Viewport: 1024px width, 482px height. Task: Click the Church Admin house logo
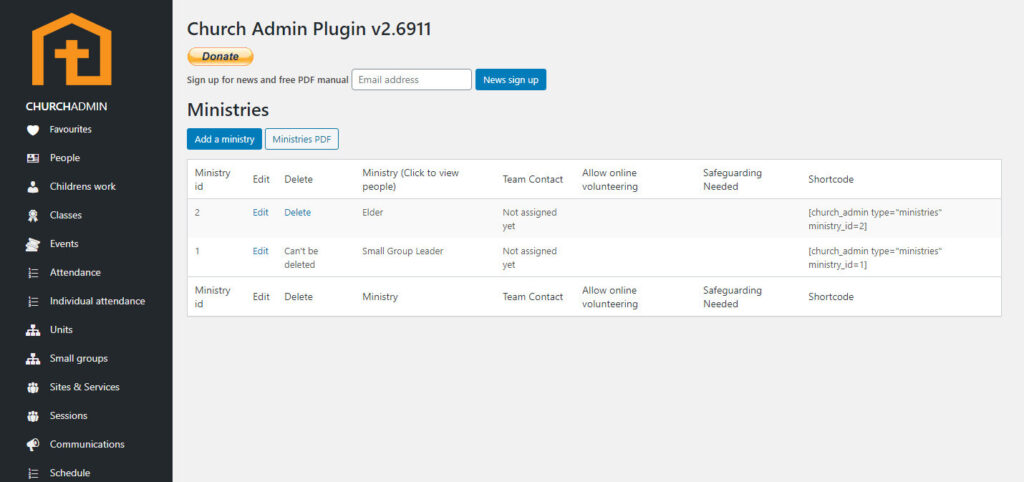tap(71, 50)
